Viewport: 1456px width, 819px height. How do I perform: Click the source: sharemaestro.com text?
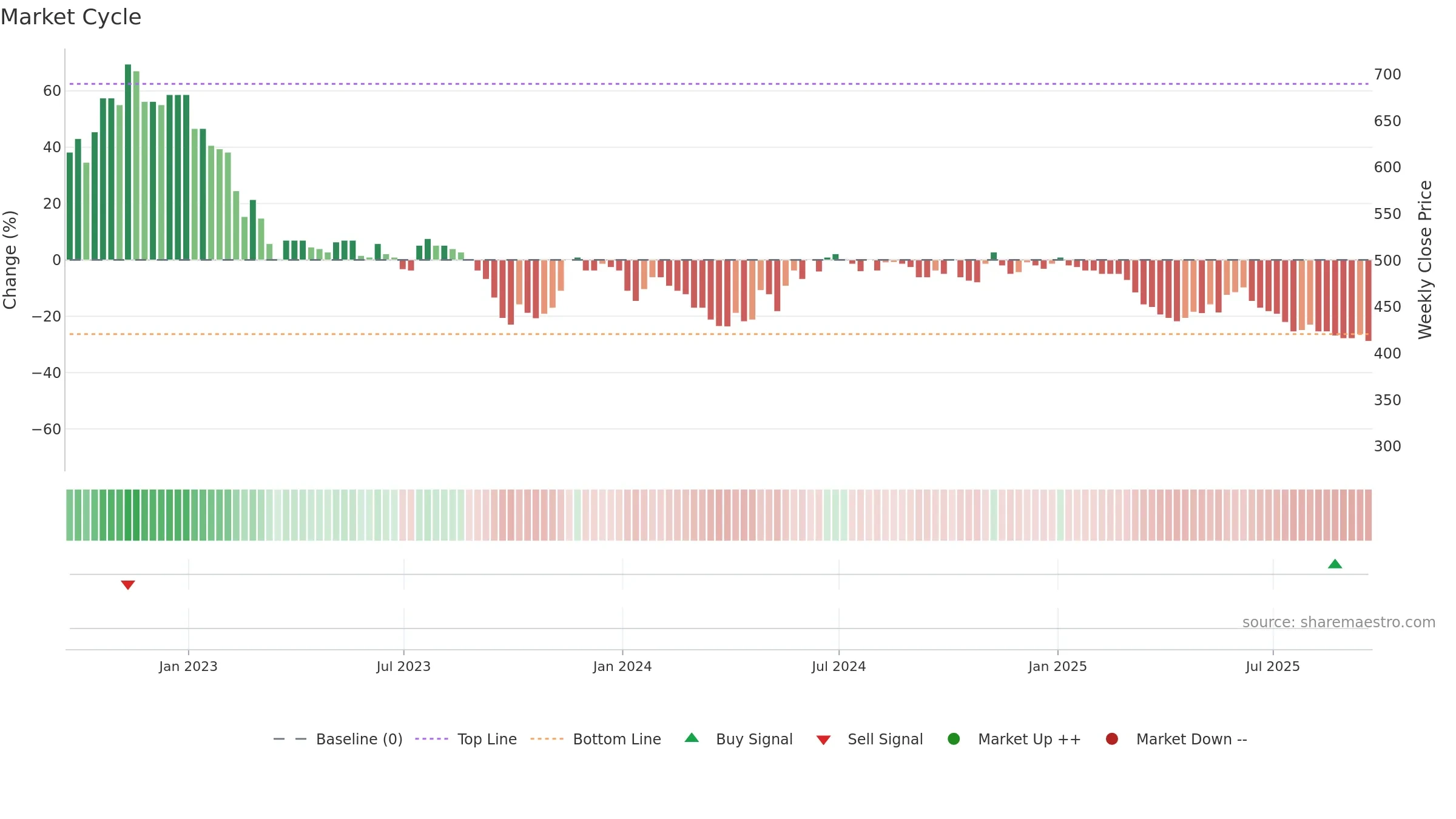tap(1339, 622)
